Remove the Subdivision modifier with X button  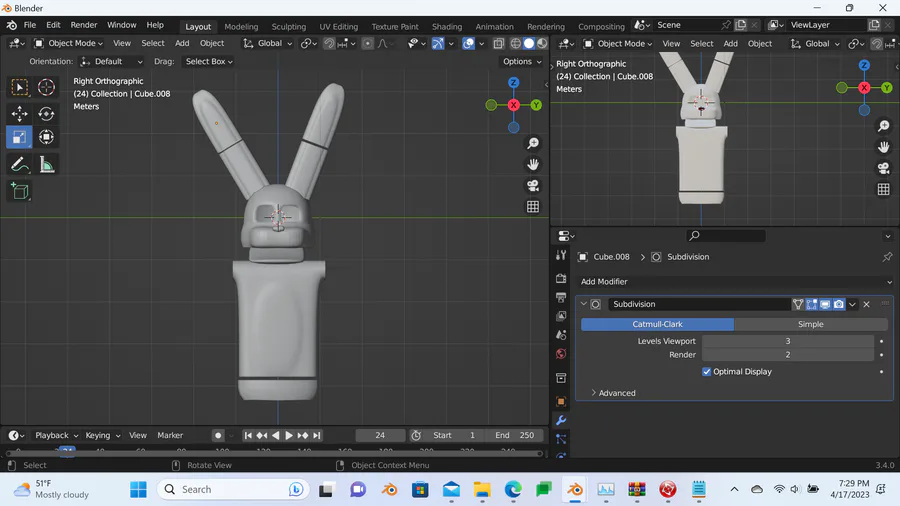[x=867, y=304]
